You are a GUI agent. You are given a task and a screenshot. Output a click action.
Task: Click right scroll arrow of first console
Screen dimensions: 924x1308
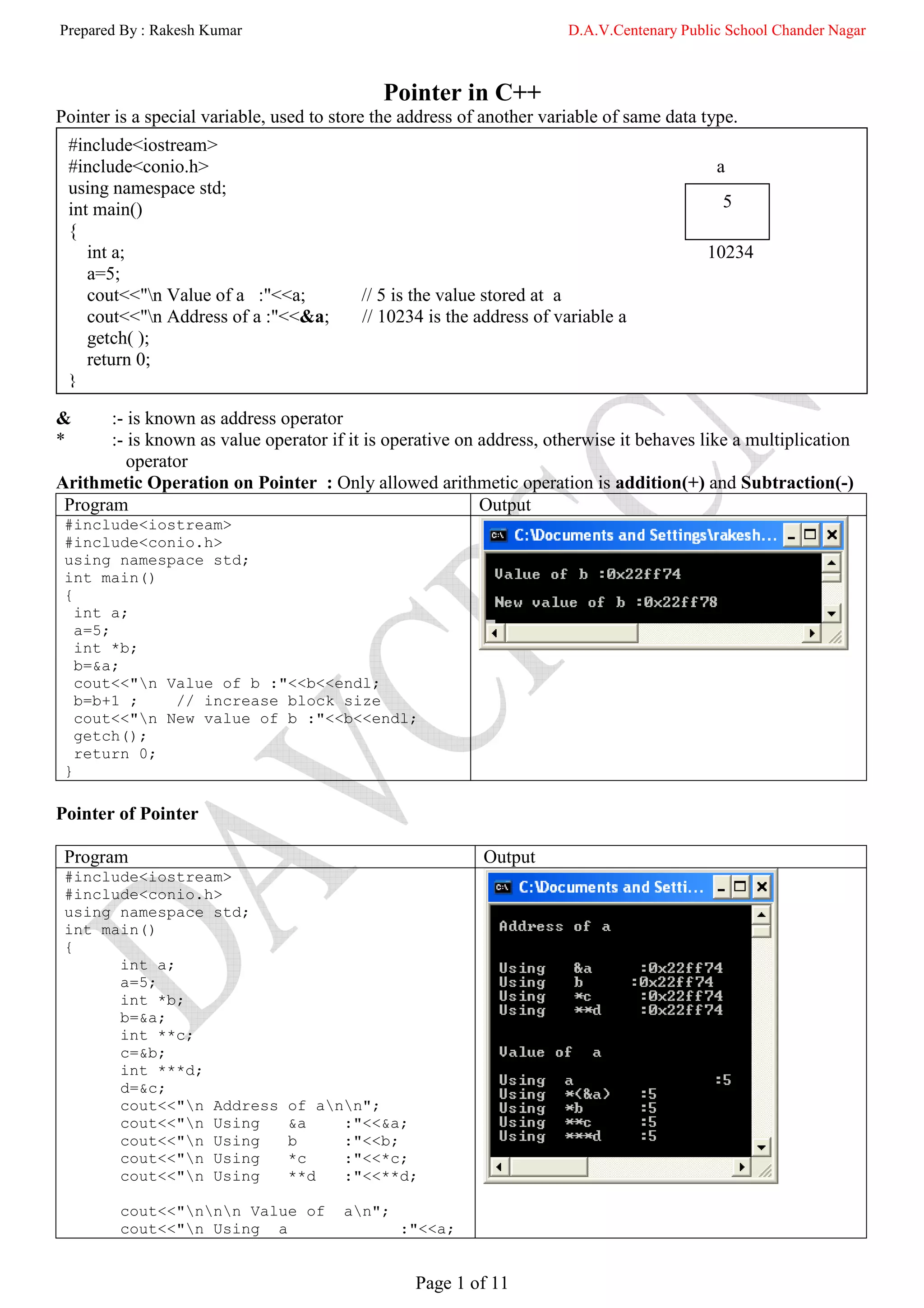click(x=811, y=633)
